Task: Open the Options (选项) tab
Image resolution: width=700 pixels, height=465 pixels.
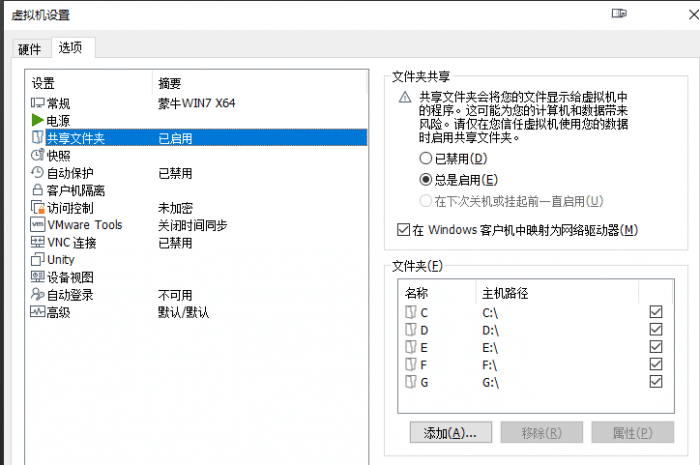Action: point(70,48)
